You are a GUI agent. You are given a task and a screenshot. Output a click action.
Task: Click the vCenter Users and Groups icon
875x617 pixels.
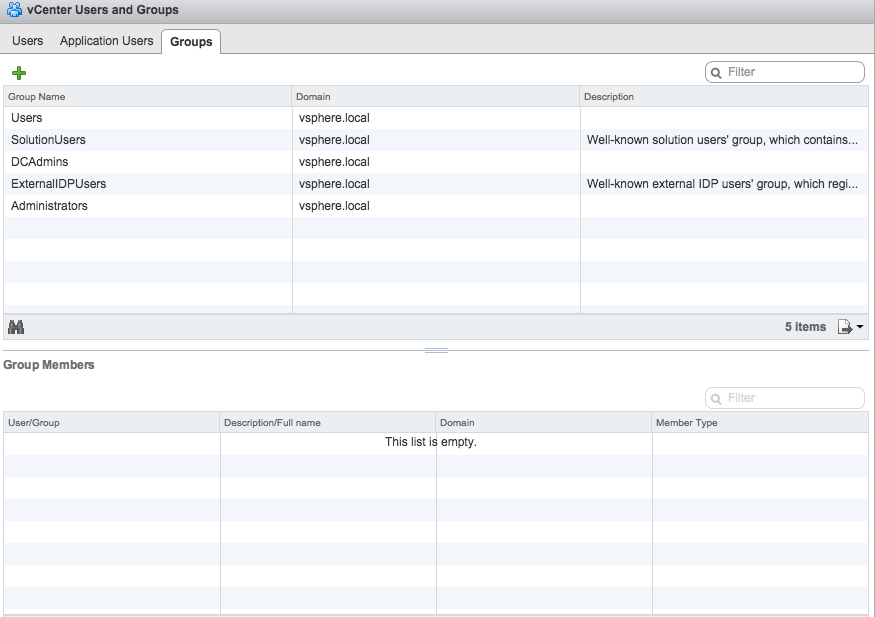point(14,9)
